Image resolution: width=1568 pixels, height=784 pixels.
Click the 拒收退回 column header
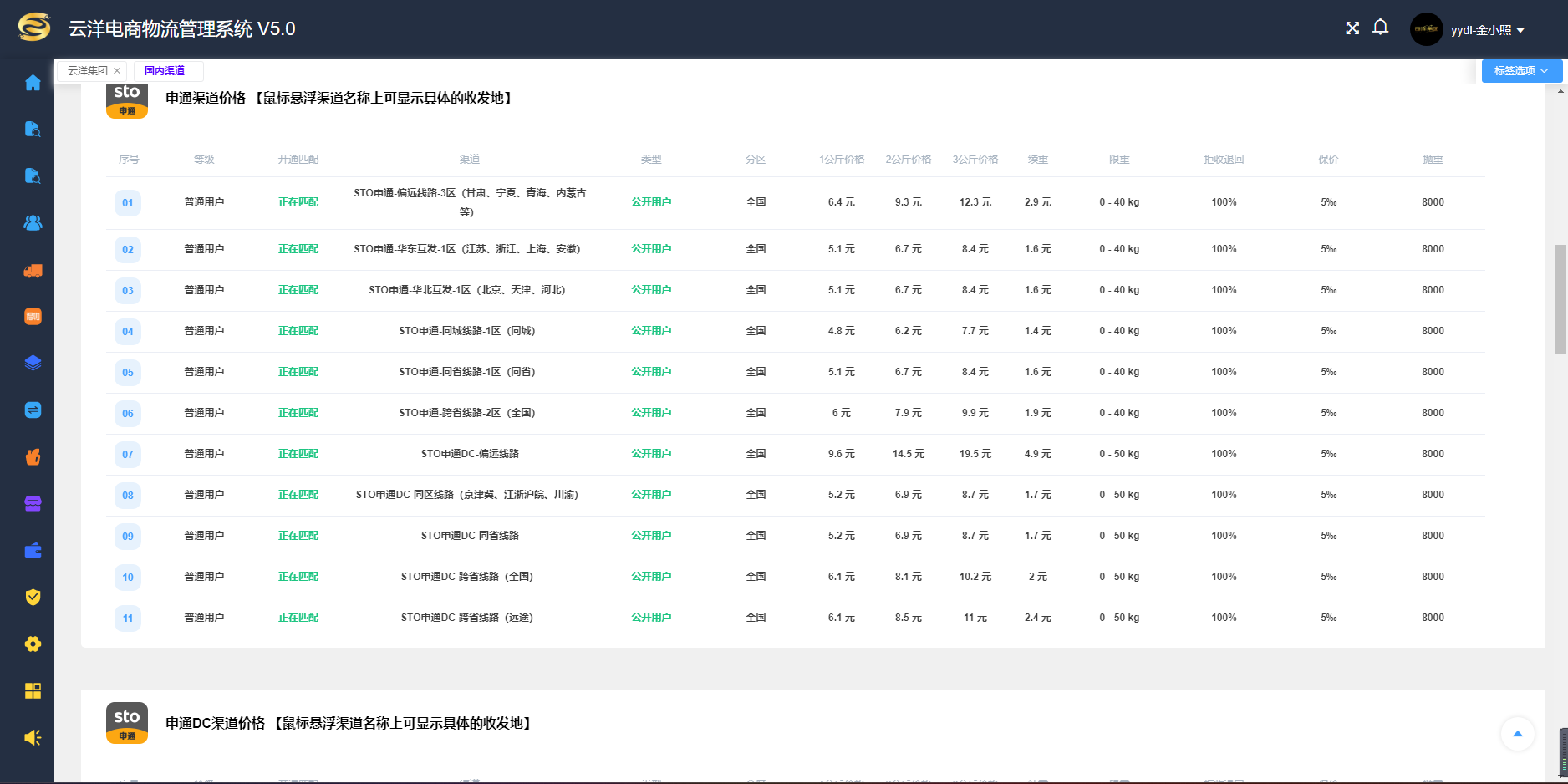click(x=1224, y=160)
